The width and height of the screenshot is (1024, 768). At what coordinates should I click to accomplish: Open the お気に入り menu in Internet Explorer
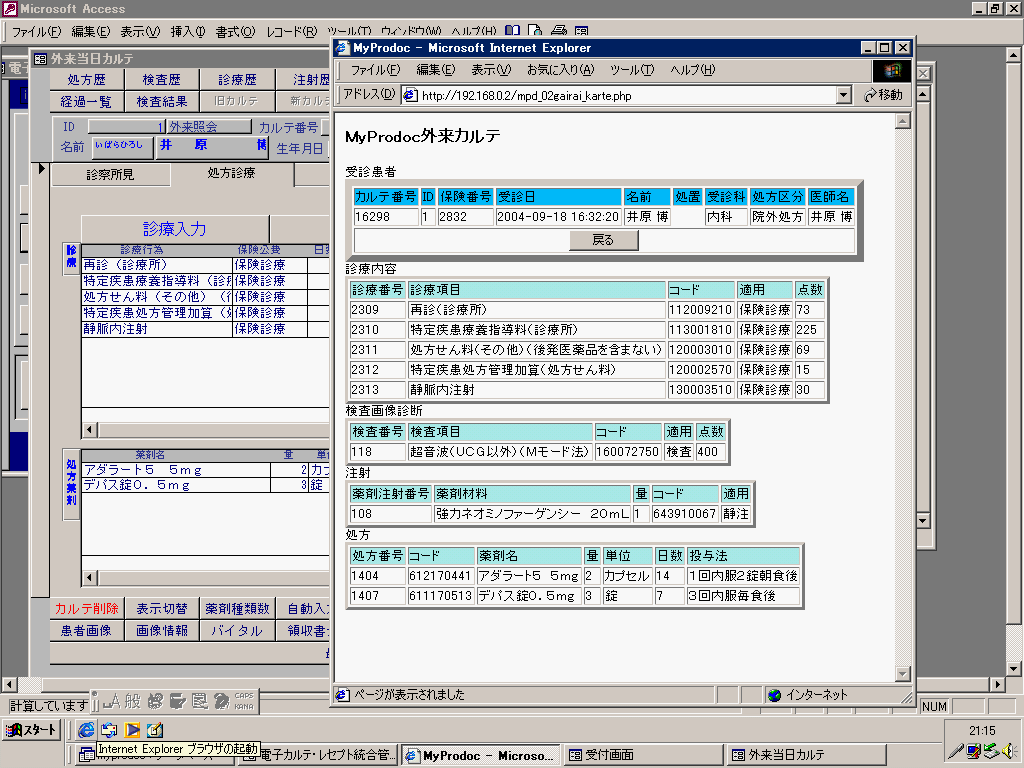pyautogui.click(x=560, y=70)
